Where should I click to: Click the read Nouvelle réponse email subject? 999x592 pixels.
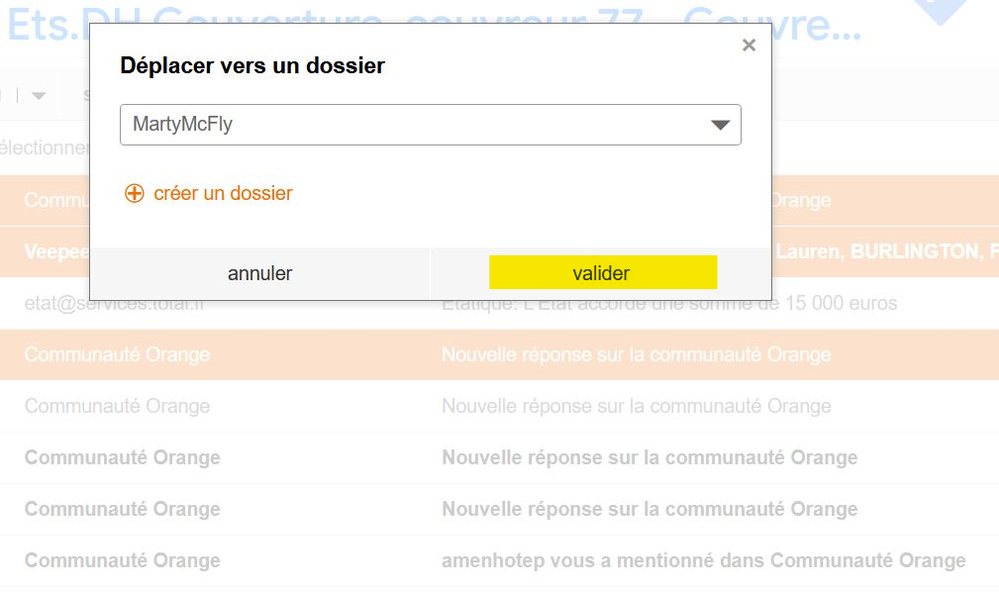click(x=636, y=406)
